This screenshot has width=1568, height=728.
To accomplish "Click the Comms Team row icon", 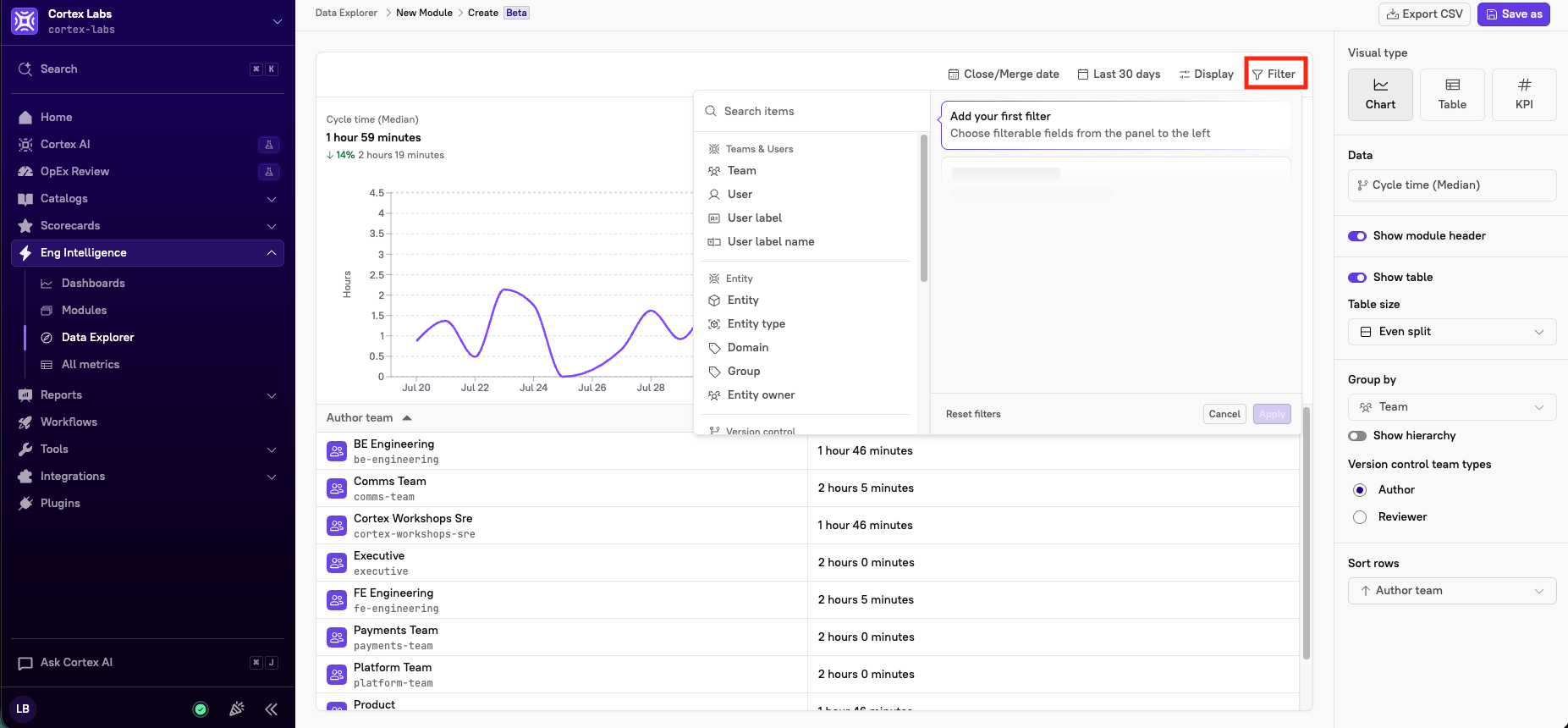I will click(337, 488).
